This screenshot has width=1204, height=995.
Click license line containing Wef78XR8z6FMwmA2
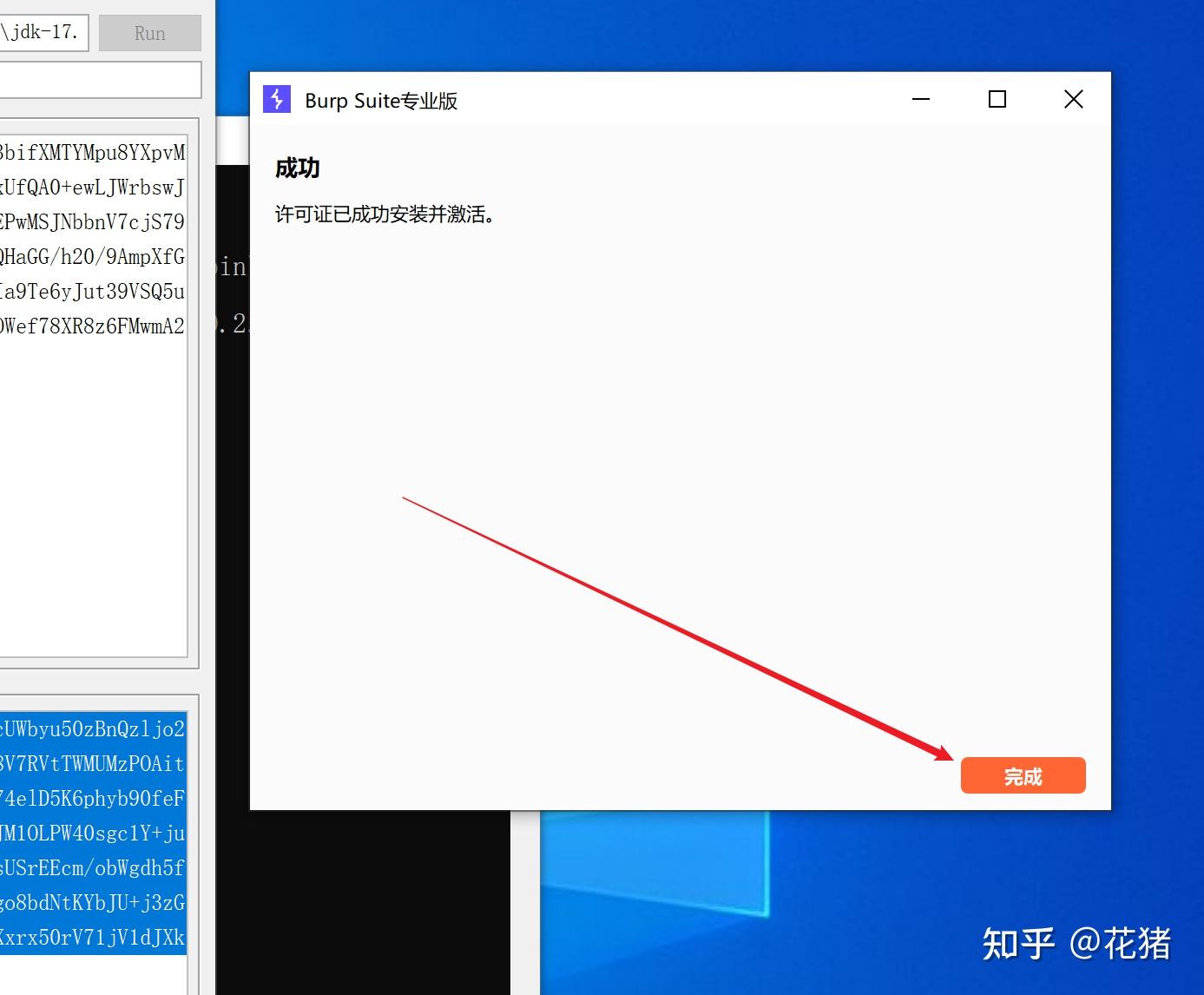pyautogui.click(x=92, y=326)
